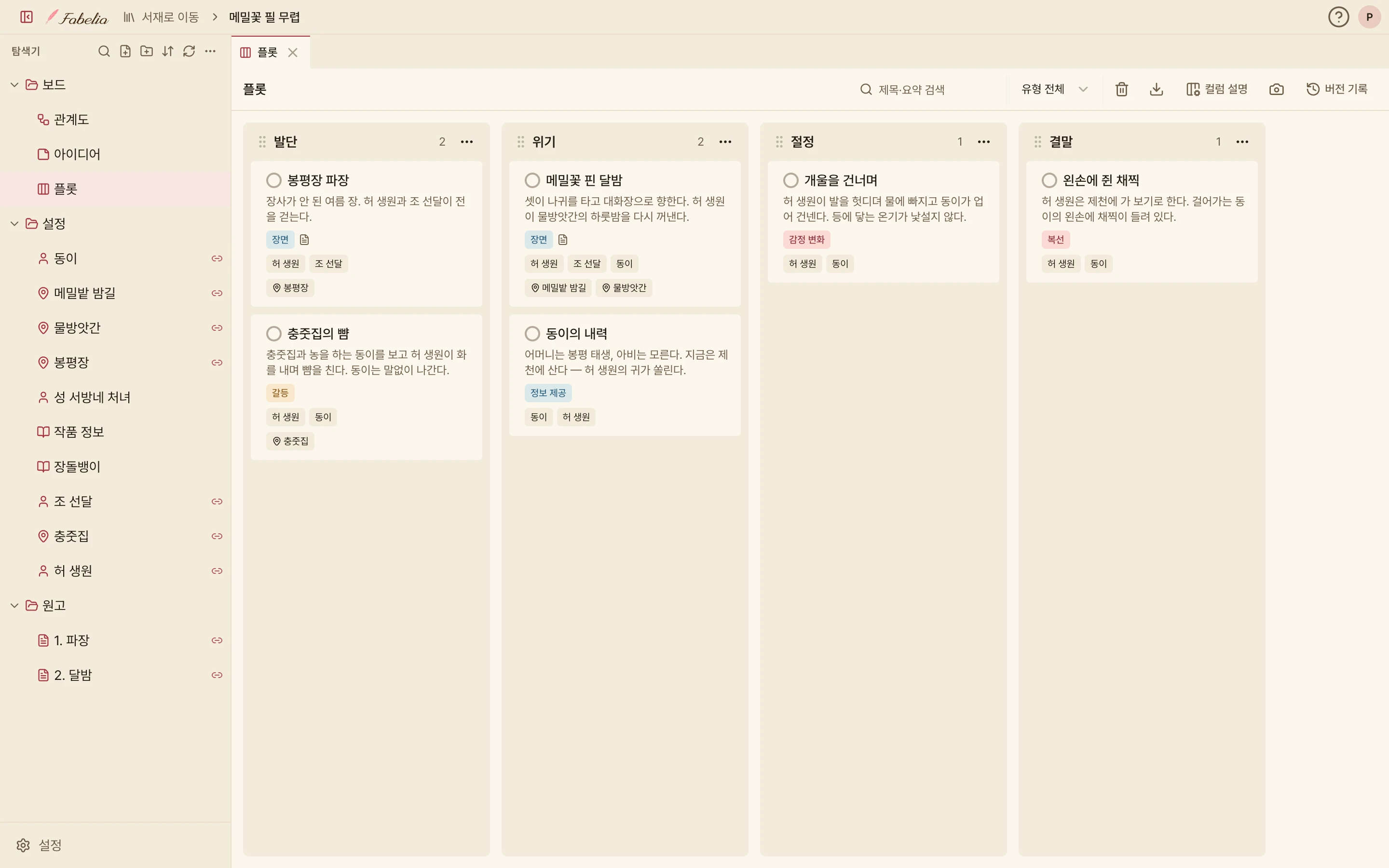Open explorer more options menu
Image resolution: width=1389 pixels, height=868 pixels.
[210, 51]
